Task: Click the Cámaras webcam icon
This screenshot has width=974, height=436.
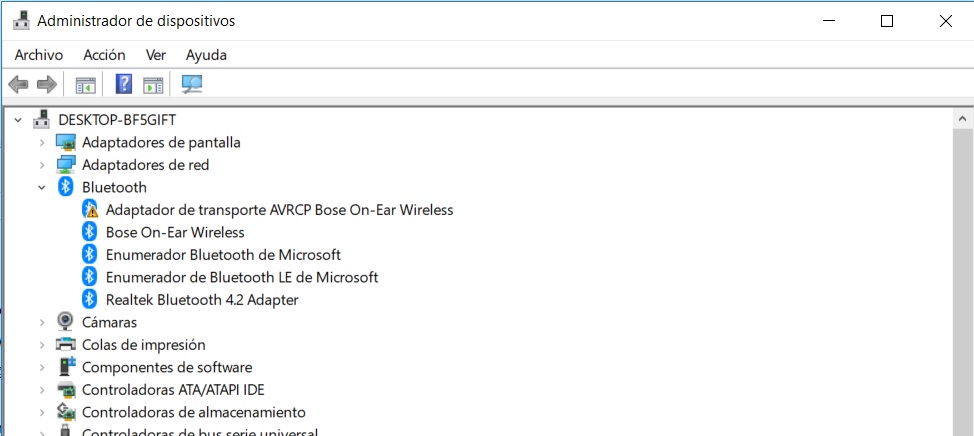Action: click(x=66, y=322)
